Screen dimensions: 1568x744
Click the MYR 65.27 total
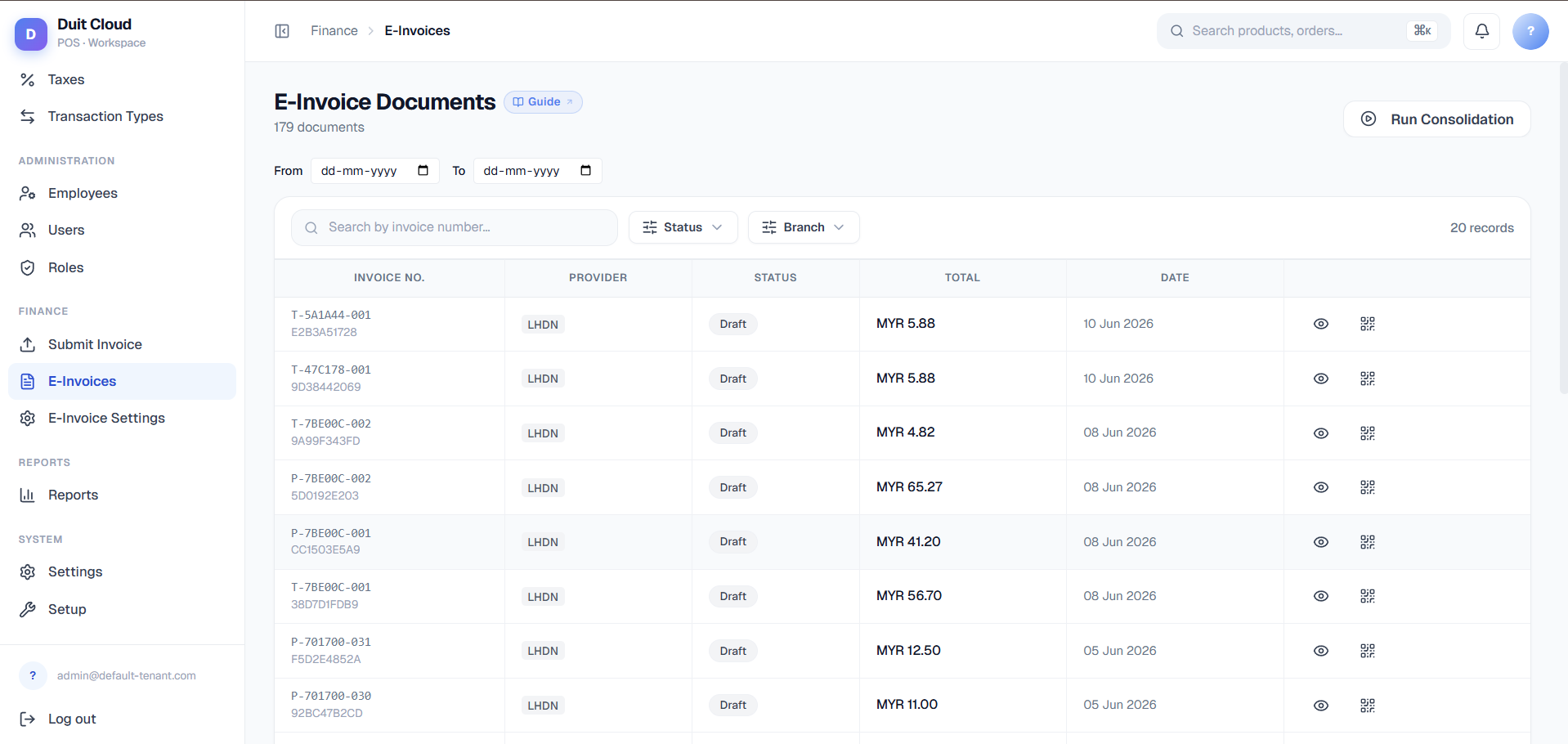[909, 487]
